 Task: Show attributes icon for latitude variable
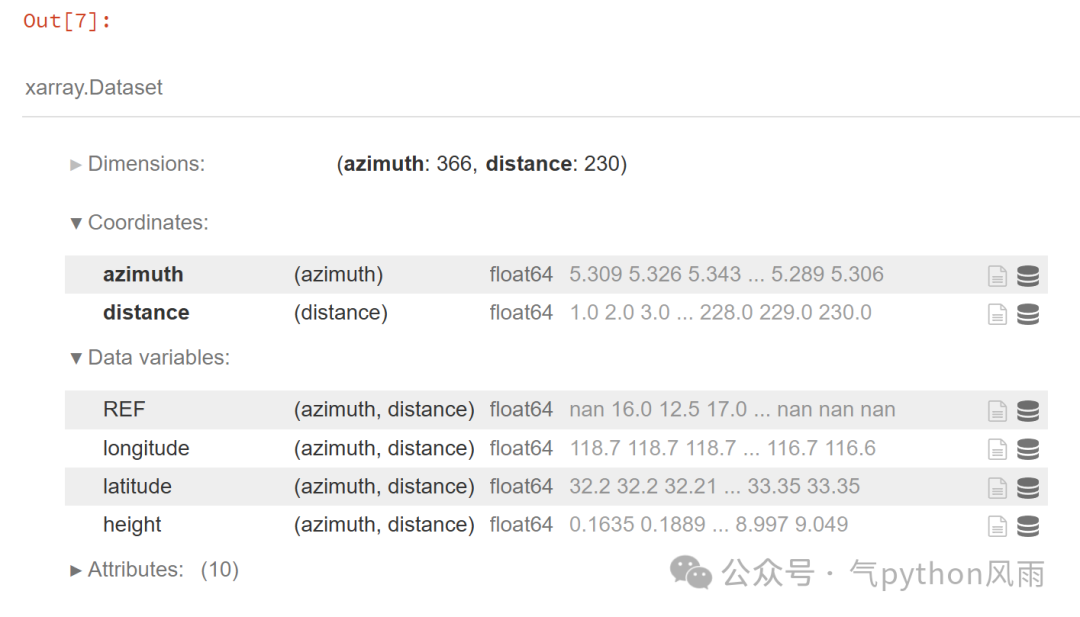click(x=997, y=488)
